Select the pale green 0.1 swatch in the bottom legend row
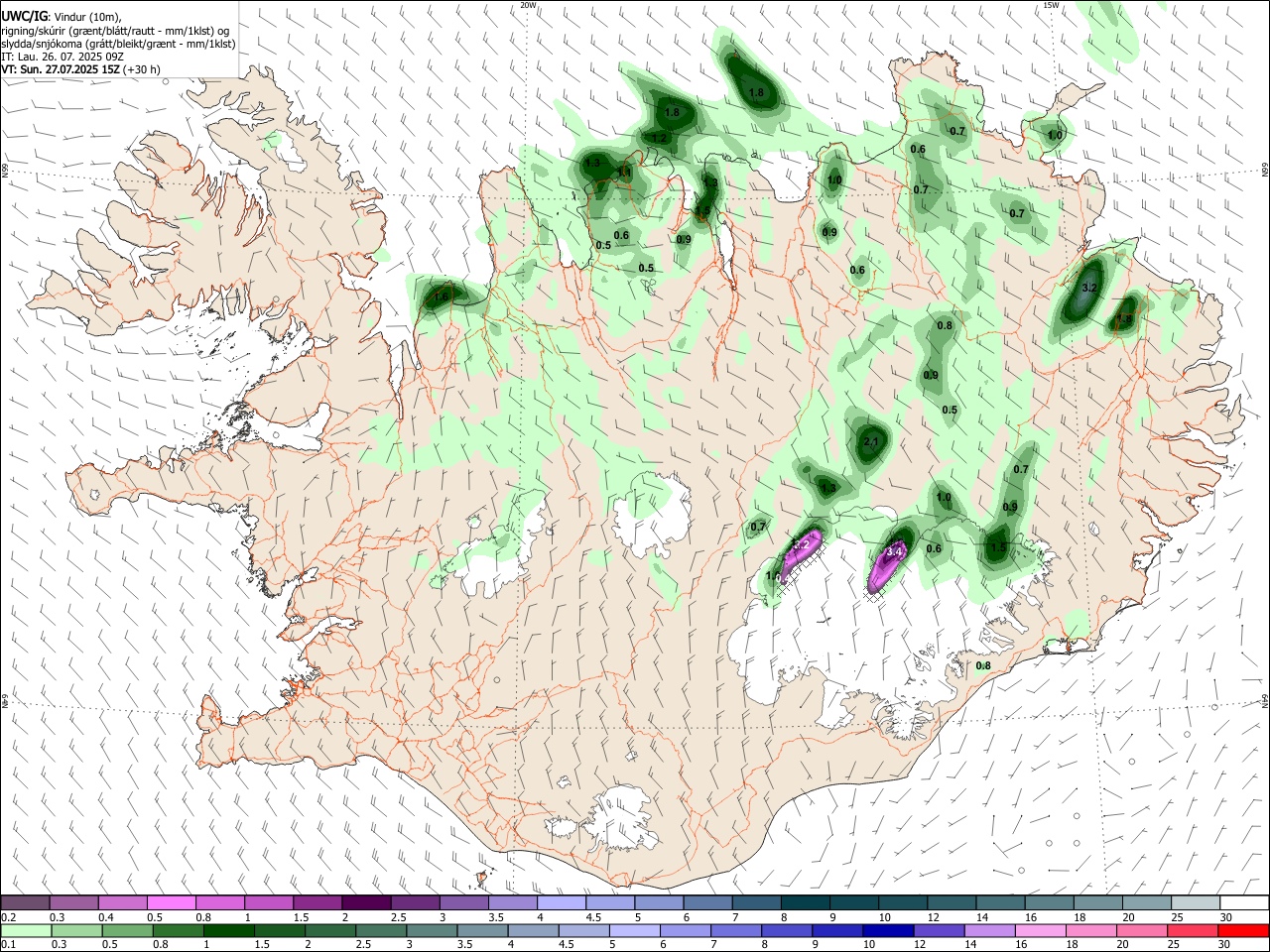 coord(26,931)
